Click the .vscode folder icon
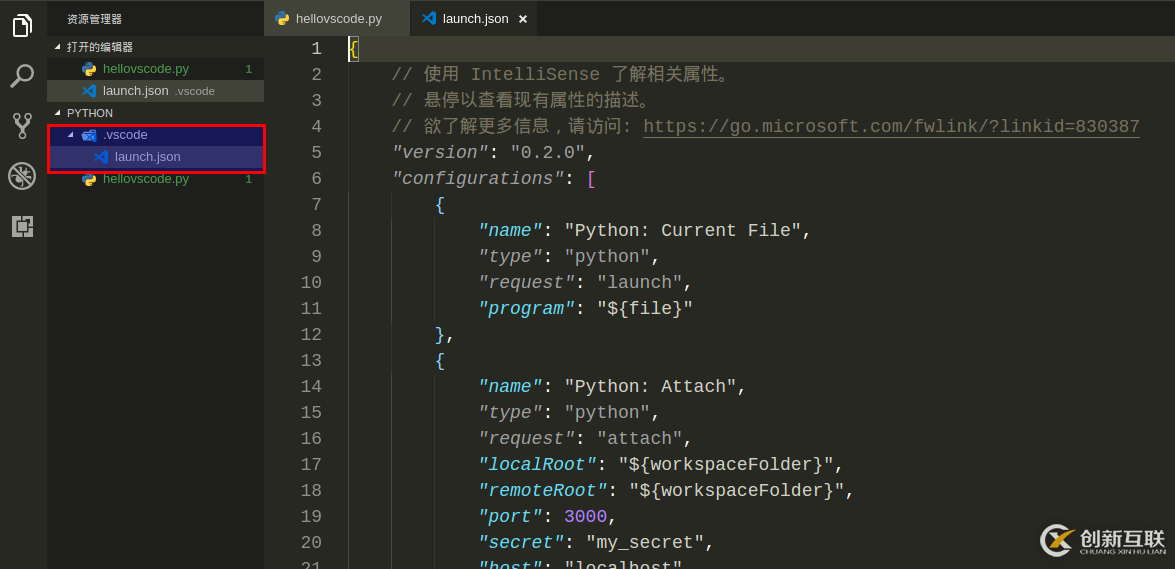1175x569 pixels. point(89,135)
